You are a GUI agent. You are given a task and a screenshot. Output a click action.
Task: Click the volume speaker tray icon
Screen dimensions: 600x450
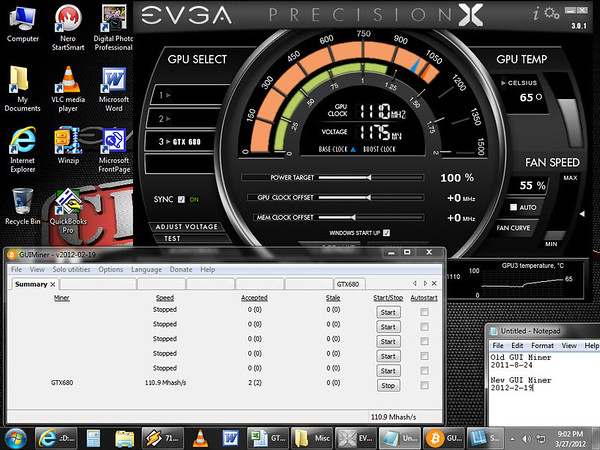tap(527, 439)
